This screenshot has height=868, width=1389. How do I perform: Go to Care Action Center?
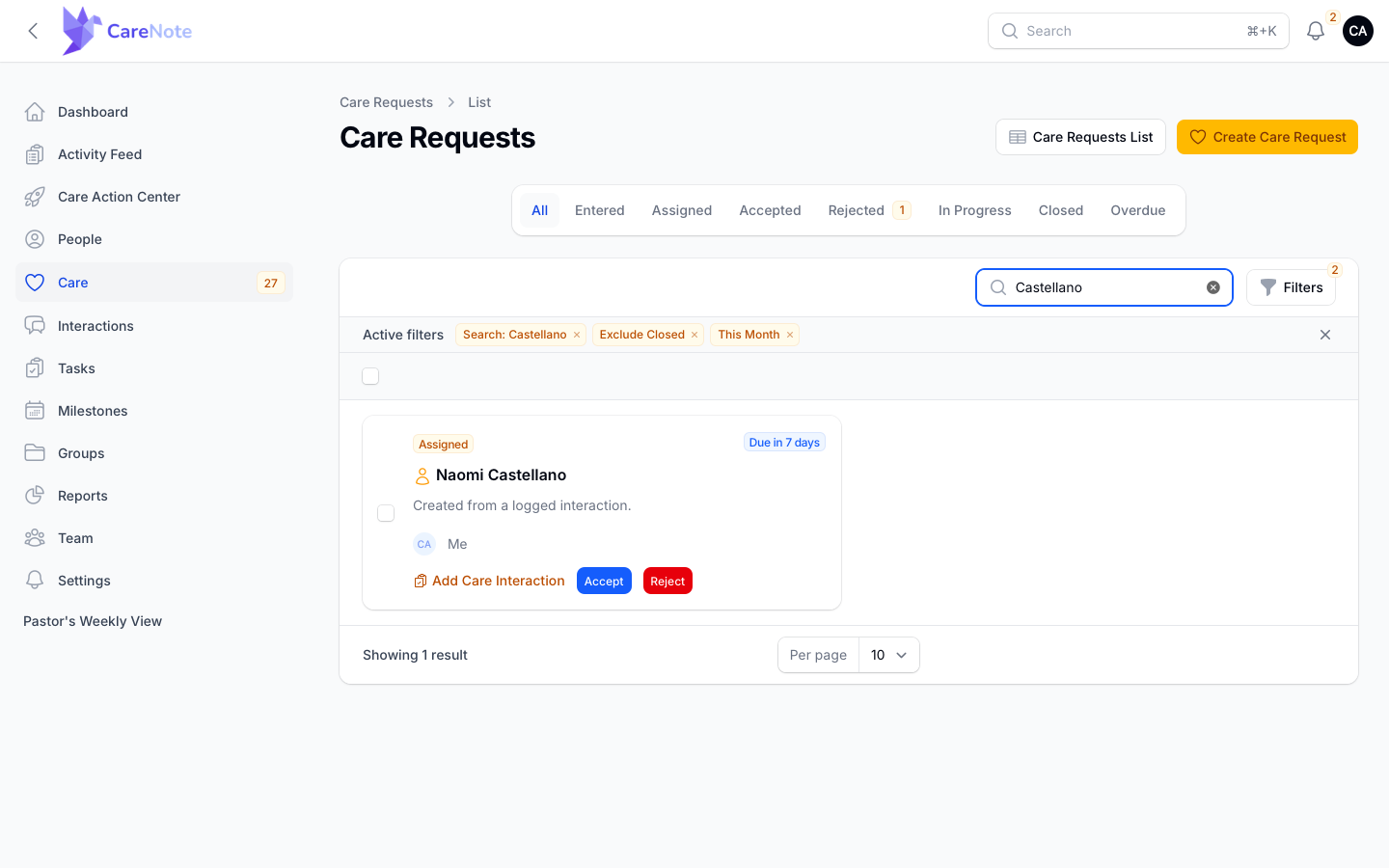click(x=154, y=197)
